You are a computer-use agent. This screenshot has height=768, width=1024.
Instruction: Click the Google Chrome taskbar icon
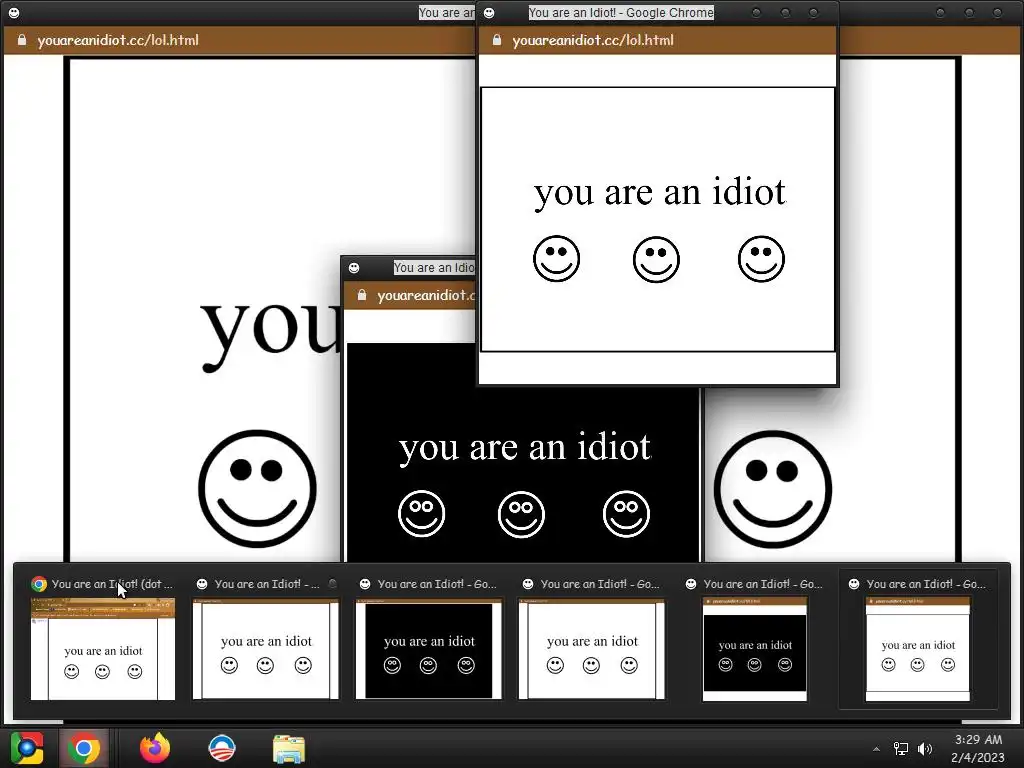point(84,748)
